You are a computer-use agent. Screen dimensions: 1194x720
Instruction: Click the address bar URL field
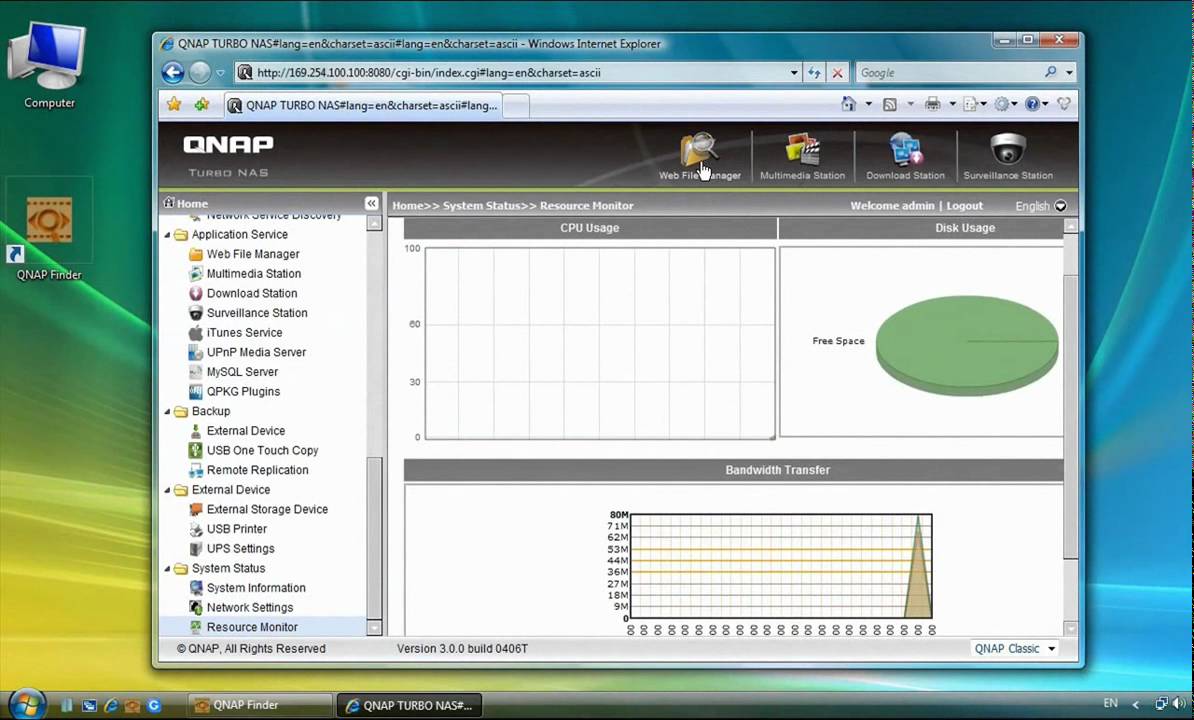tap(512, 72)
